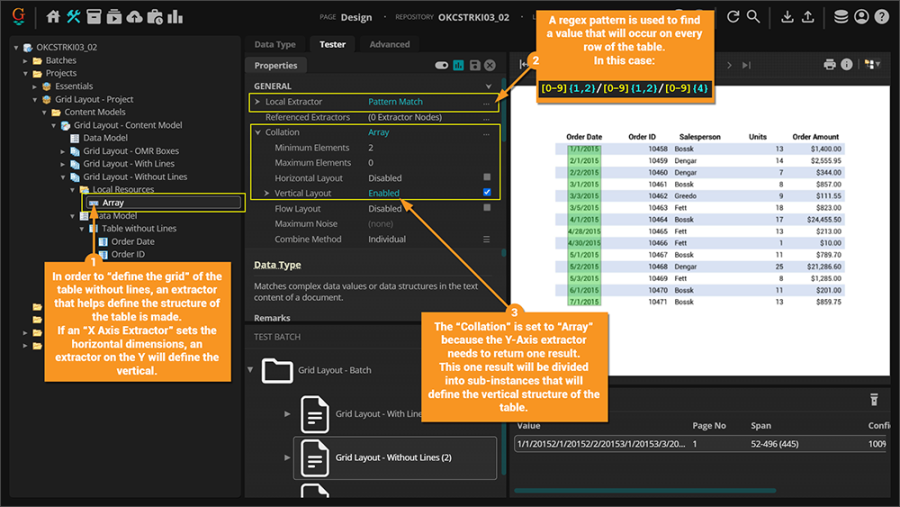
Task: Open the Referenced Extractors ellipsis button
Action: pyautogui.click(x=486, y=118)
